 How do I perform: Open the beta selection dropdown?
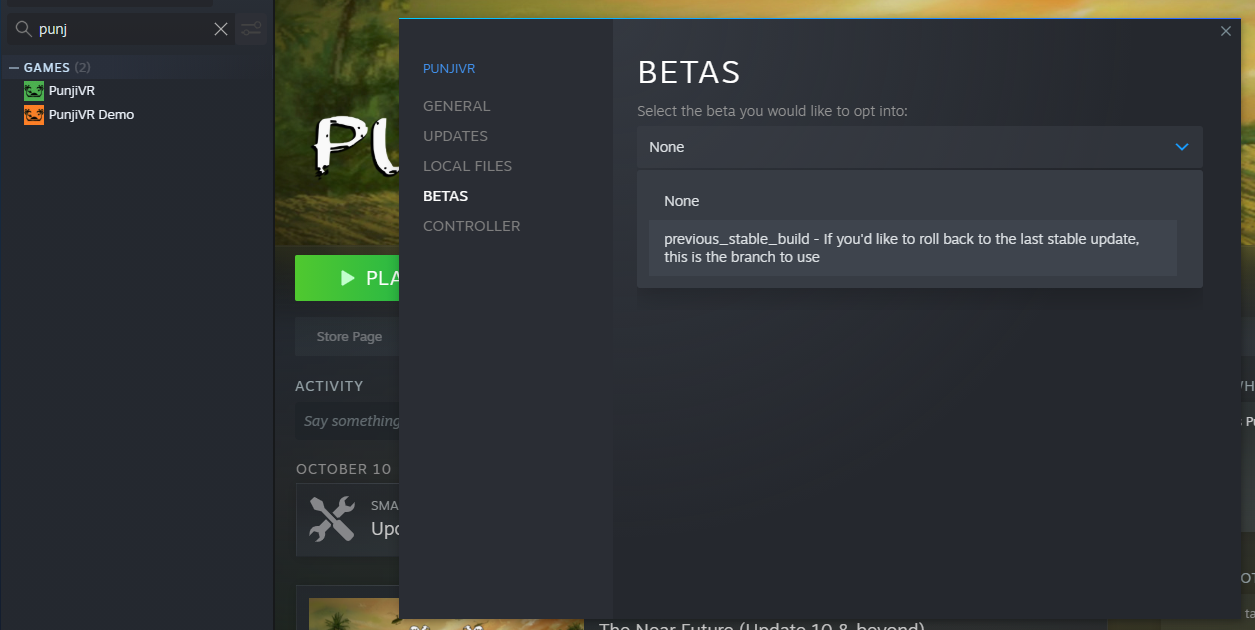919,147
